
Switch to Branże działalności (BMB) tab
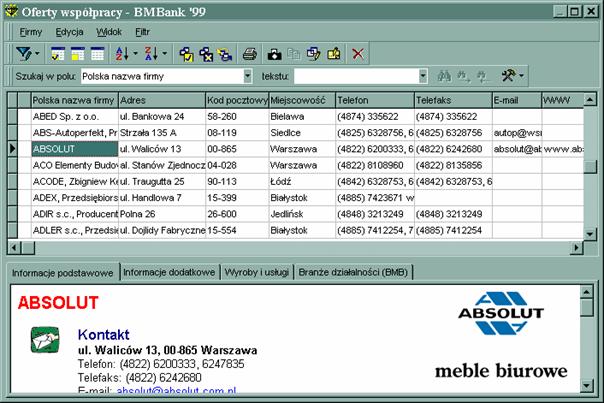pos(353,272)
